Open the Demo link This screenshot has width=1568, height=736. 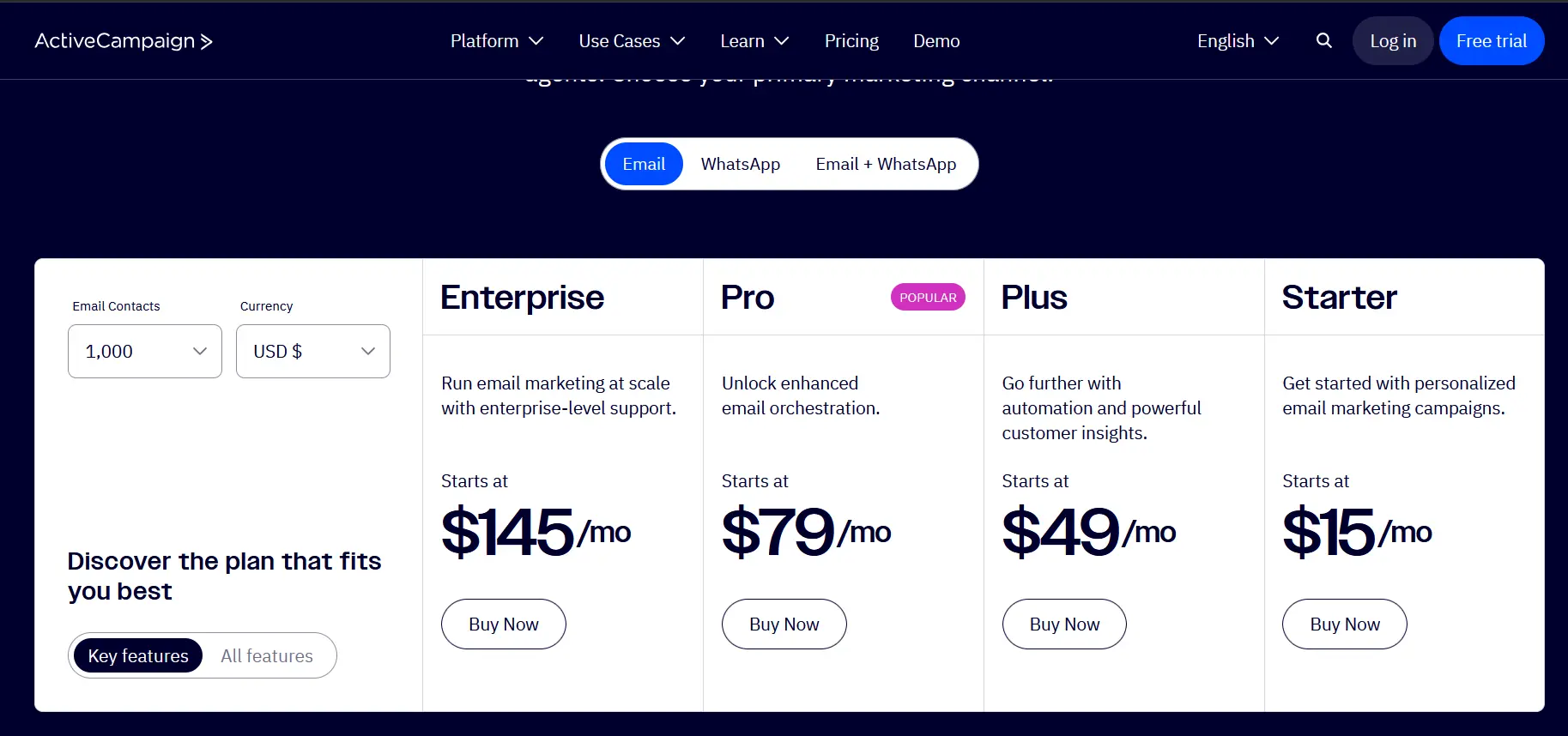936,41
